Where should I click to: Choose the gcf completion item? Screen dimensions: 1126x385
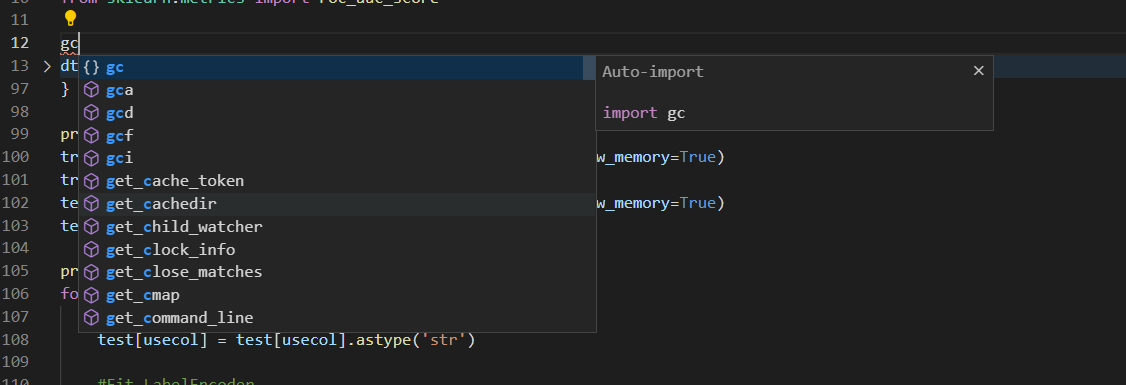(337, 136)
